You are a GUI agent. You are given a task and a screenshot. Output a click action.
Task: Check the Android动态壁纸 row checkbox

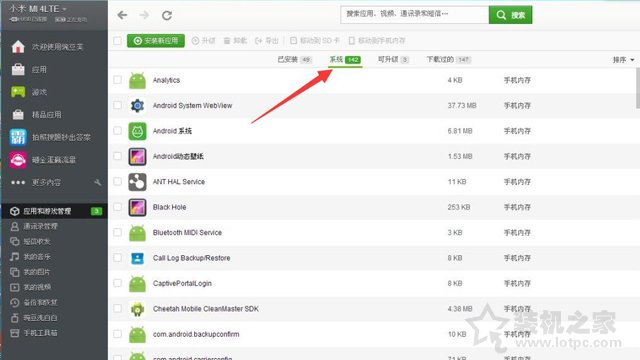[x=118, y=156]
